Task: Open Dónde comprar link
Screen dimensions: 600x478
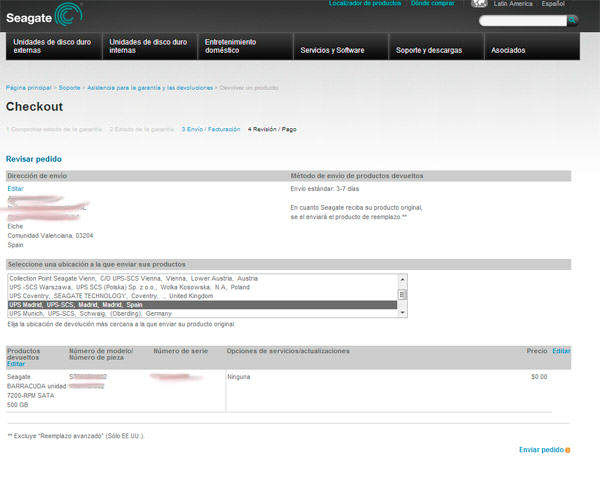Action: (x=433, y=3)
